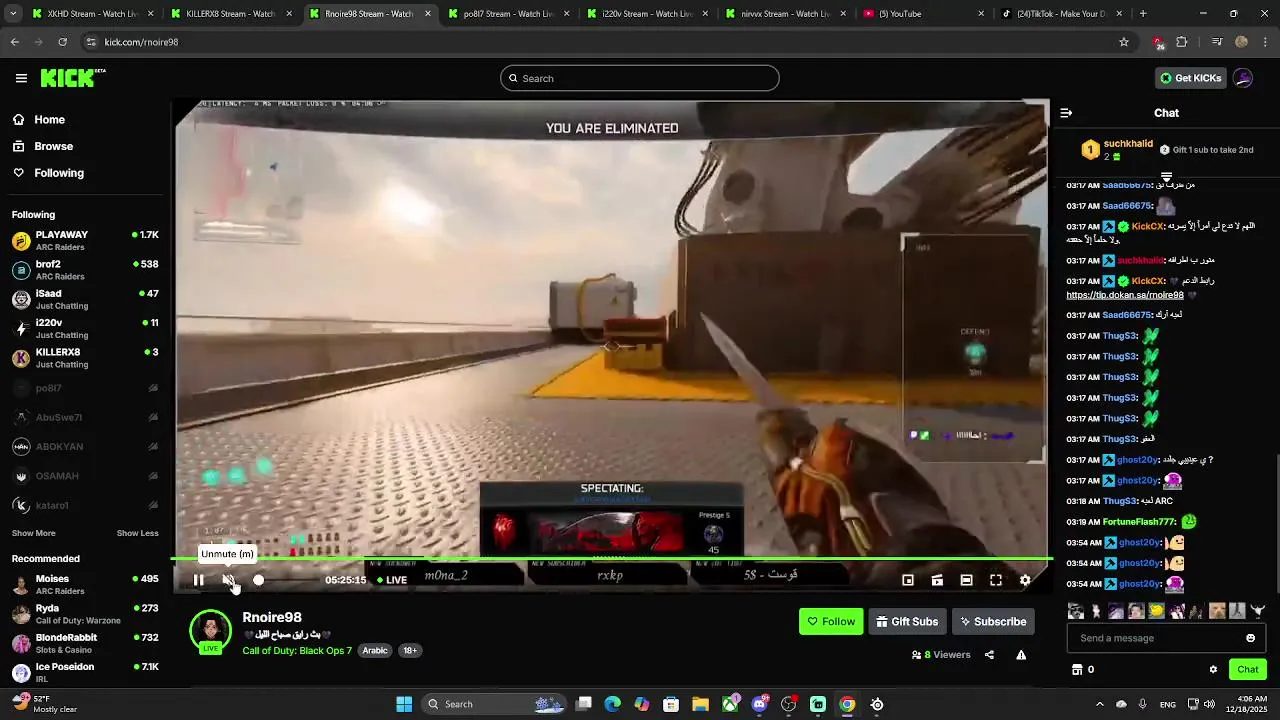This screenshot has width=1280, height=720.
Task: Open Rnoire98 profile avatar
Action: [211, 632]
